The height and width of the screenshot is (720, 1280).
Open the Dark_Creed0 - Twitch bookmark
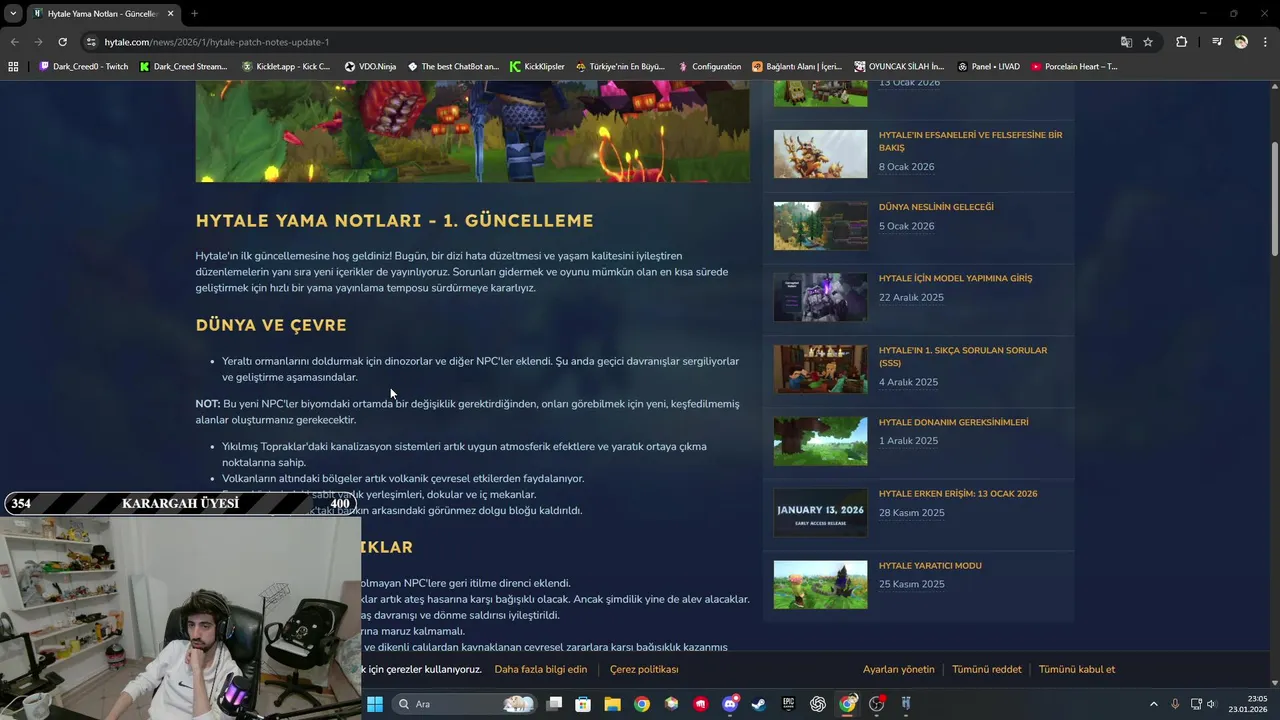[x=84, y=66]
